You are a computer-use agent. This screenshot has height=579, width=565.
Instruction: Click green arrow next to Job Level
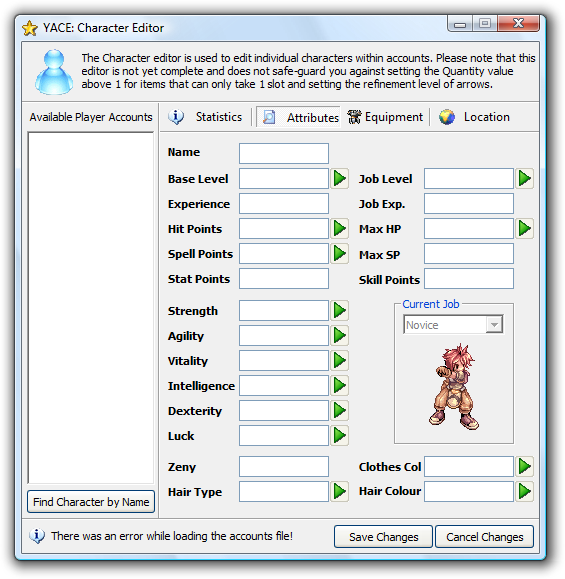(524, 179)
